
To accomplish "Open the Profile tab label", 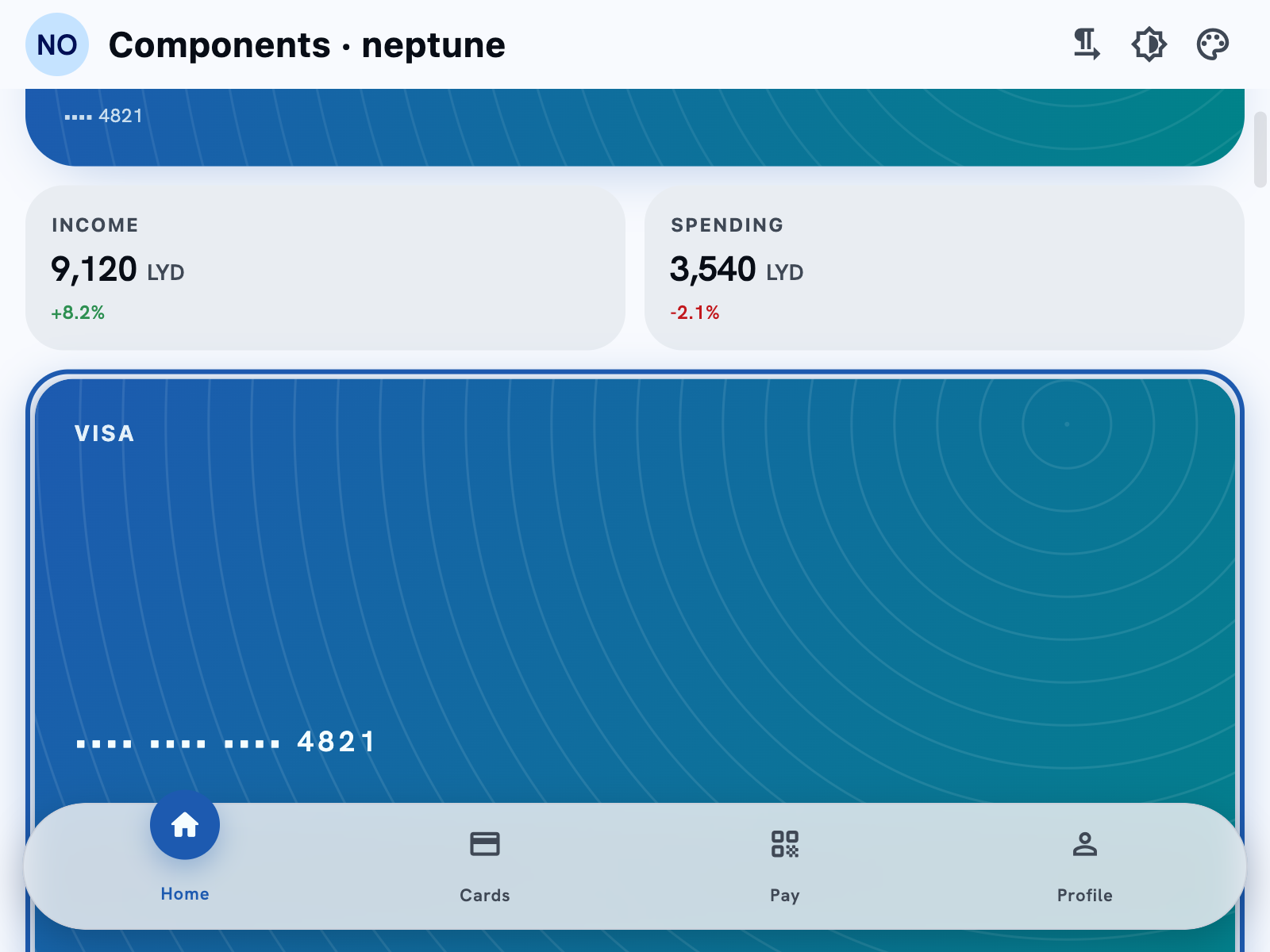I will coord(1085,896).
